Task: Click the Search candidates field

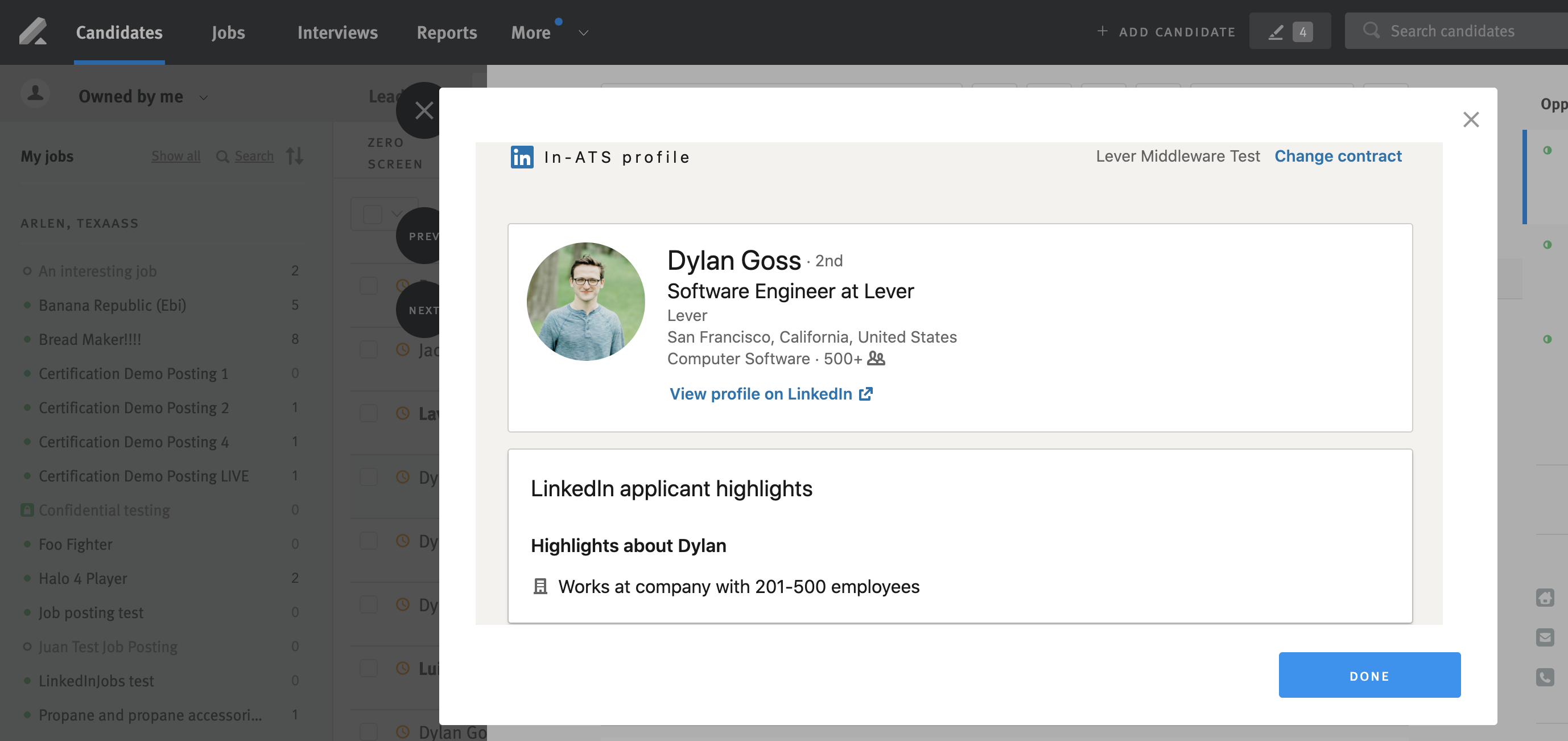Action: point(1456,31)
